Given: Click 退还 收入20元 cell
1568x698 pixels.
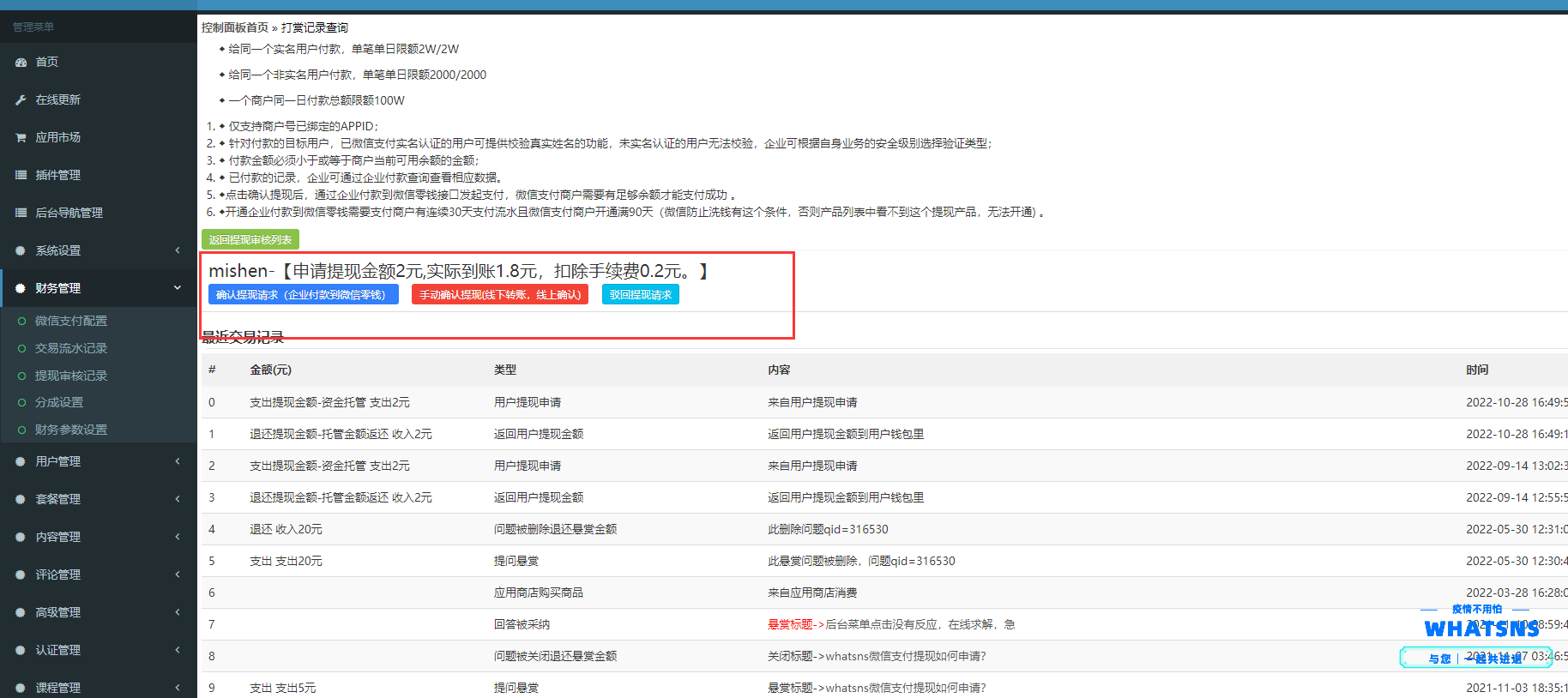Looking at the screenshot, I should pyautogui.click(x=286, y=529).
